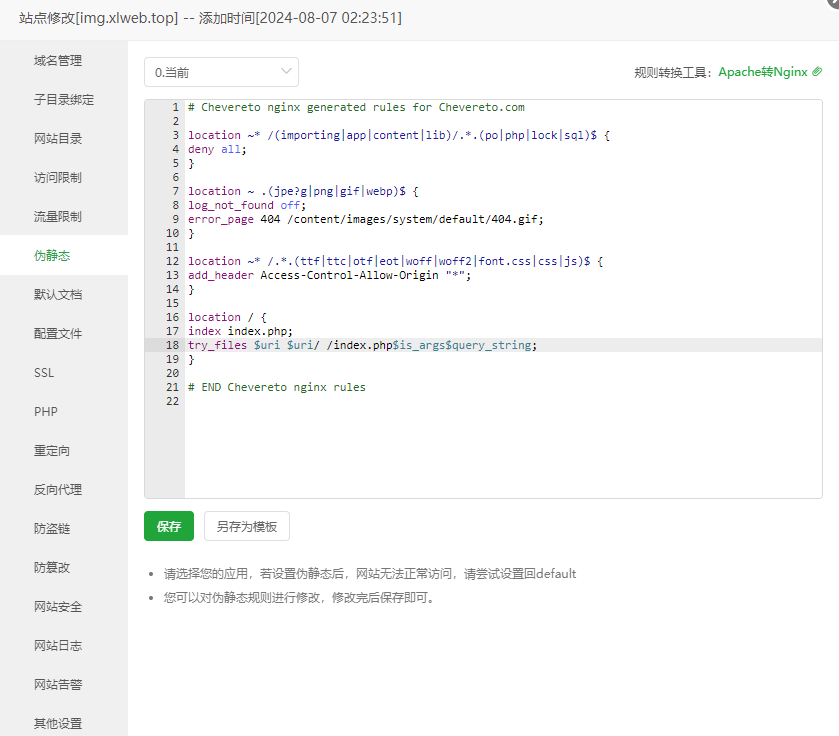Click the link icon beside Apache转Nginx

[817, 72]
